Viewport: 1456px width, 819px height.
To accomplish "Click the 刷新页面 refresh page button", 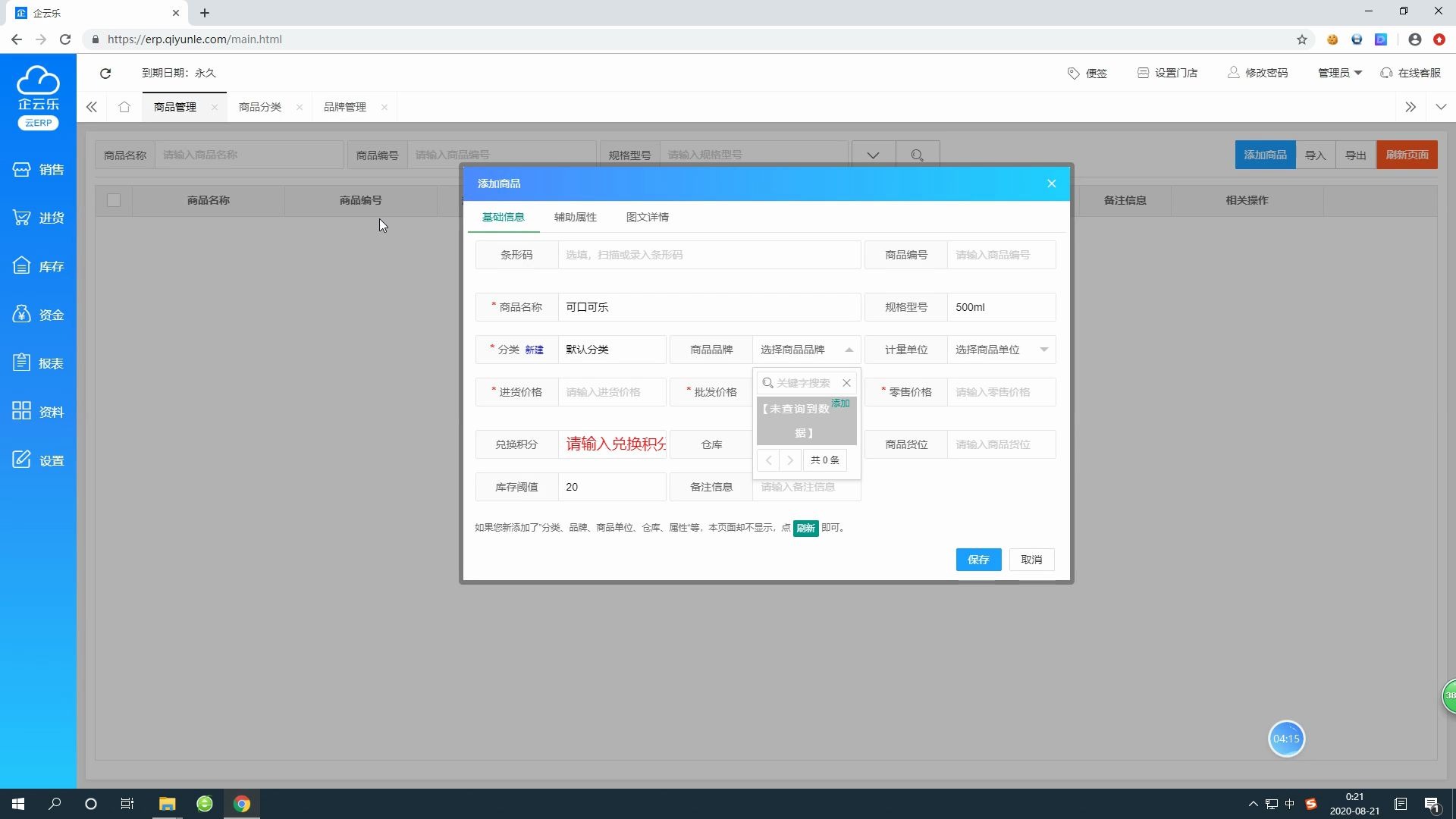I will [1407, 155].
